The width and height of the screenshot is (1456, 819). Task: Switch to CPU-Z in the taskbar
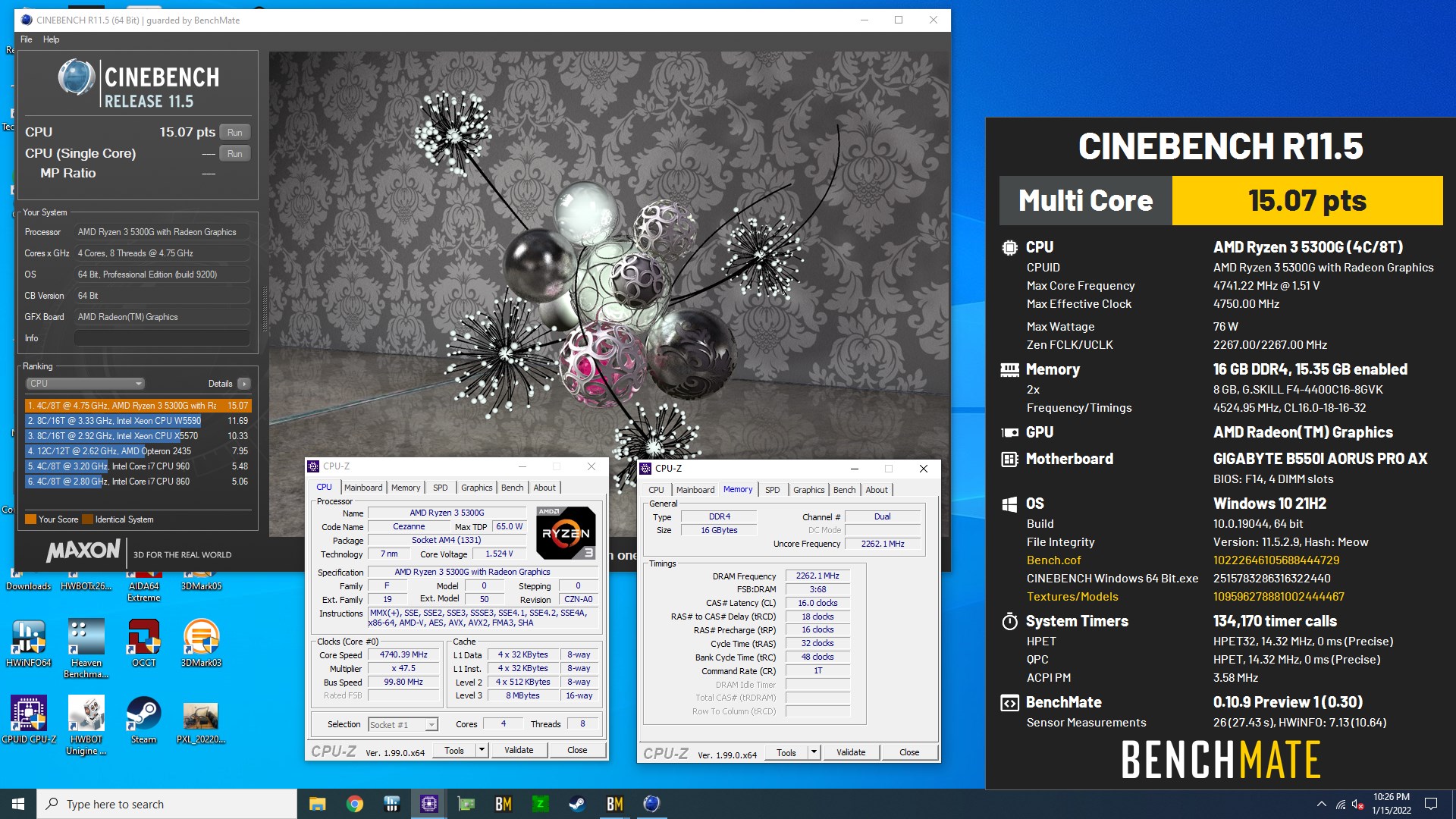(x=428, y=804)
